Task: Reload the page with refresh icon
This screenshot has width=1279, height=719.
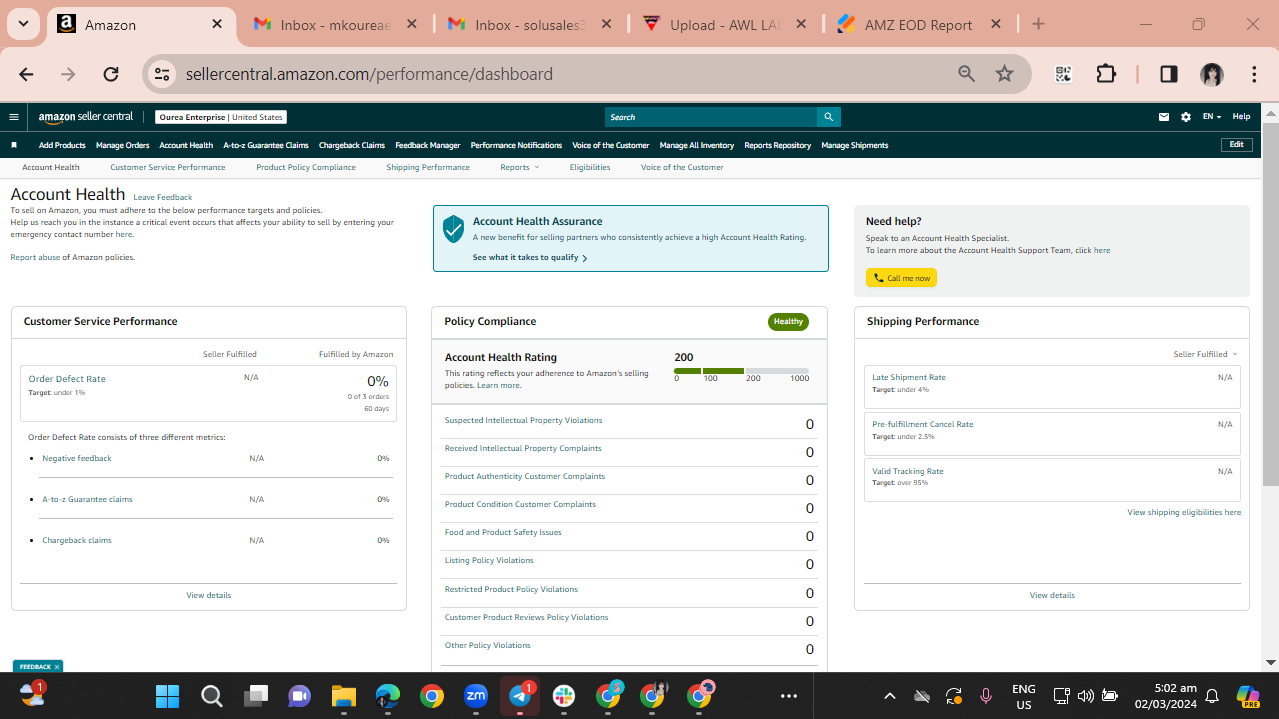Action: [x=111, y=74]
